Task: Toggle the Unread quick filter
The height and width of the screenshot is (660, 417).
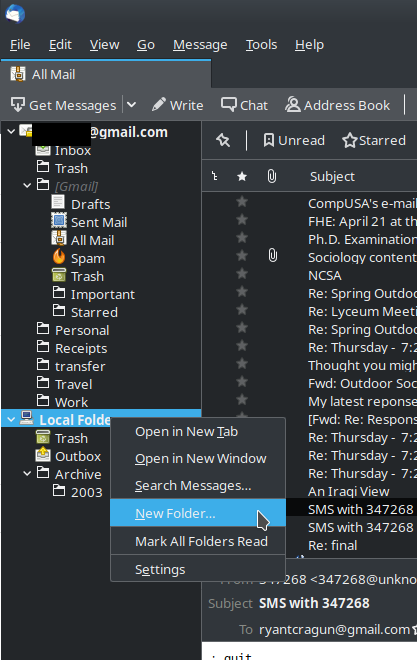Action: 294,140
